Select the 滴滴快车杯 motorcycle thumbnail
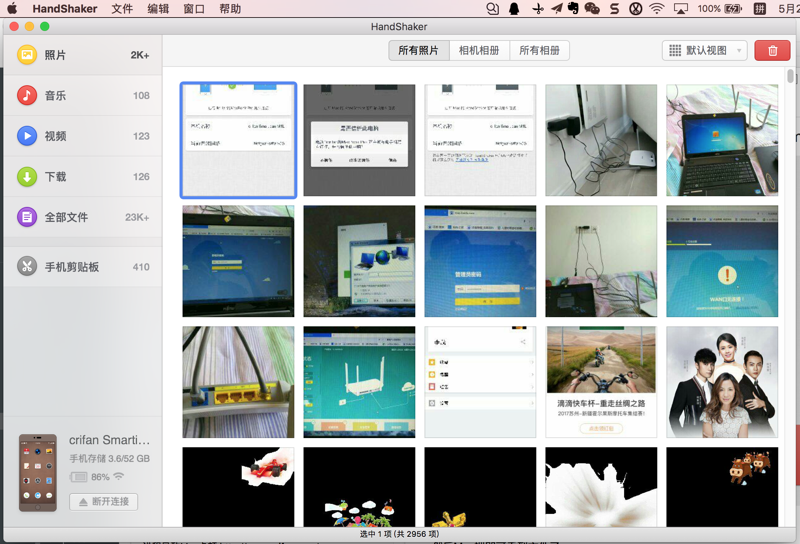 click(x=601, y=382)
